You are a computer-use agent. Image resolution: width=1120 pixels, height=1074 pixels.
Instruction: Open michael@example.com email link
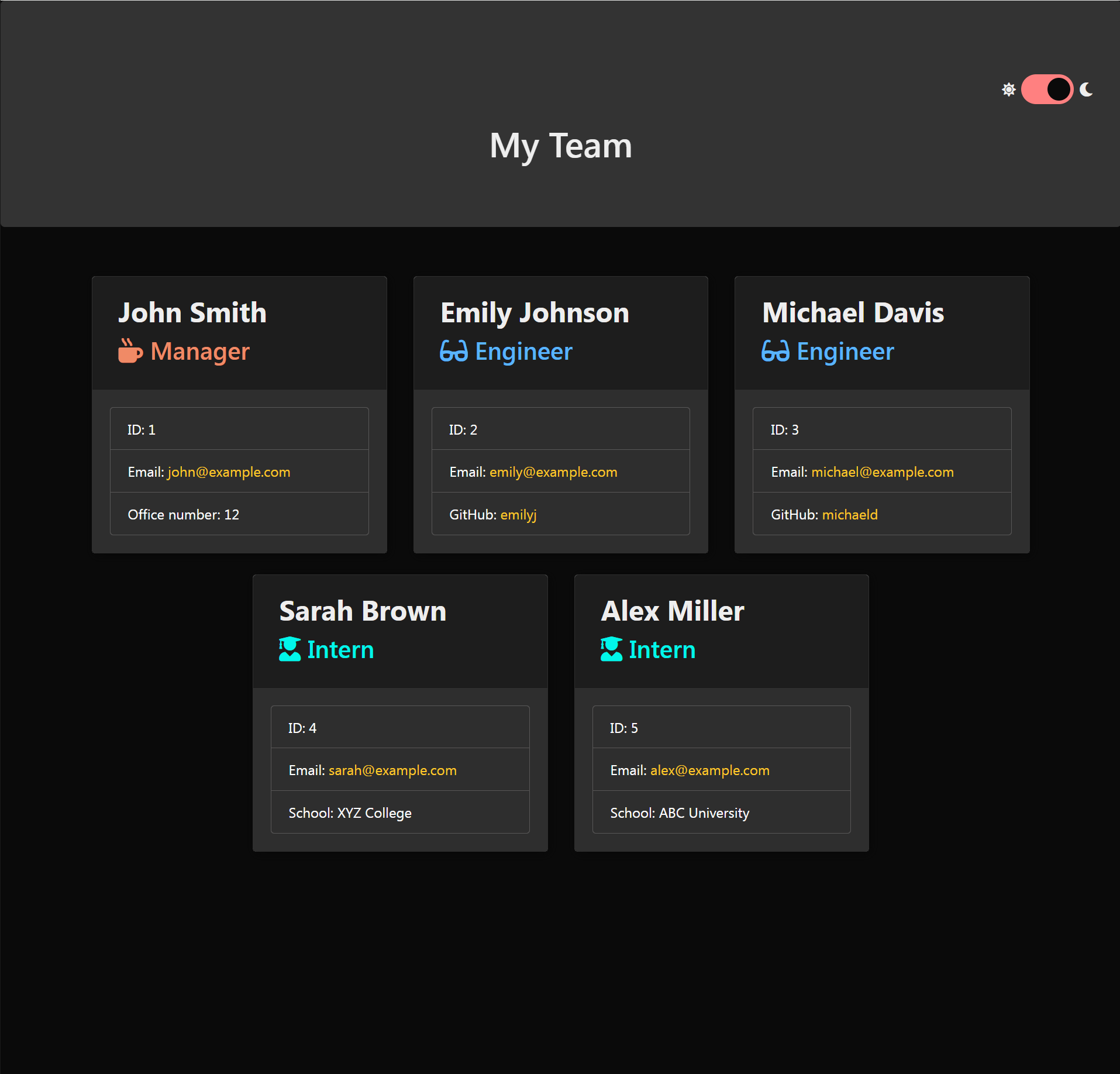(883, 472)
